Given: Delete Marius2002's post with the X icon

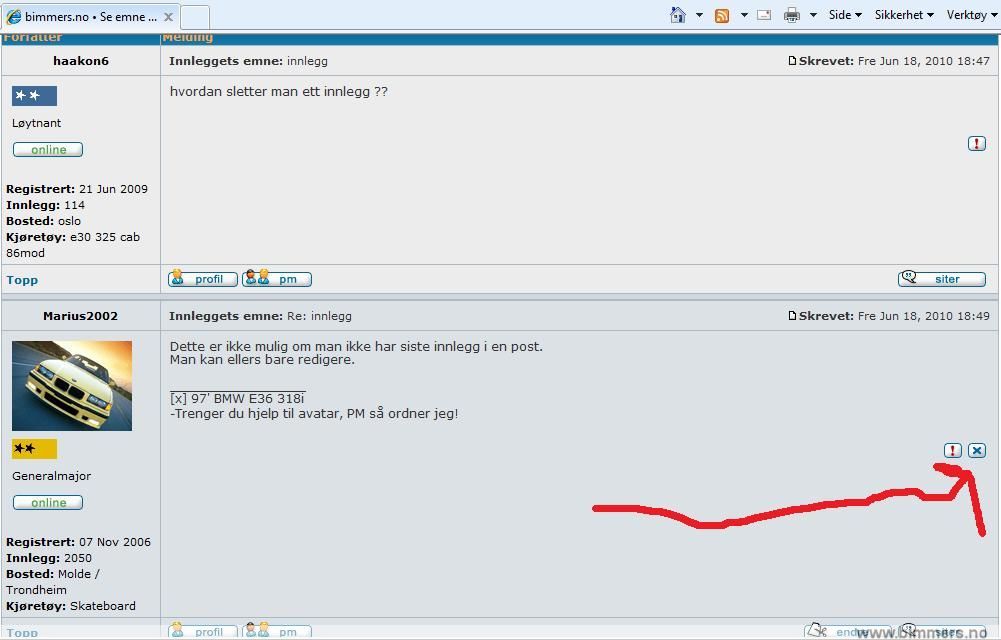Looking at the screenshot, I should pos(977,451).
